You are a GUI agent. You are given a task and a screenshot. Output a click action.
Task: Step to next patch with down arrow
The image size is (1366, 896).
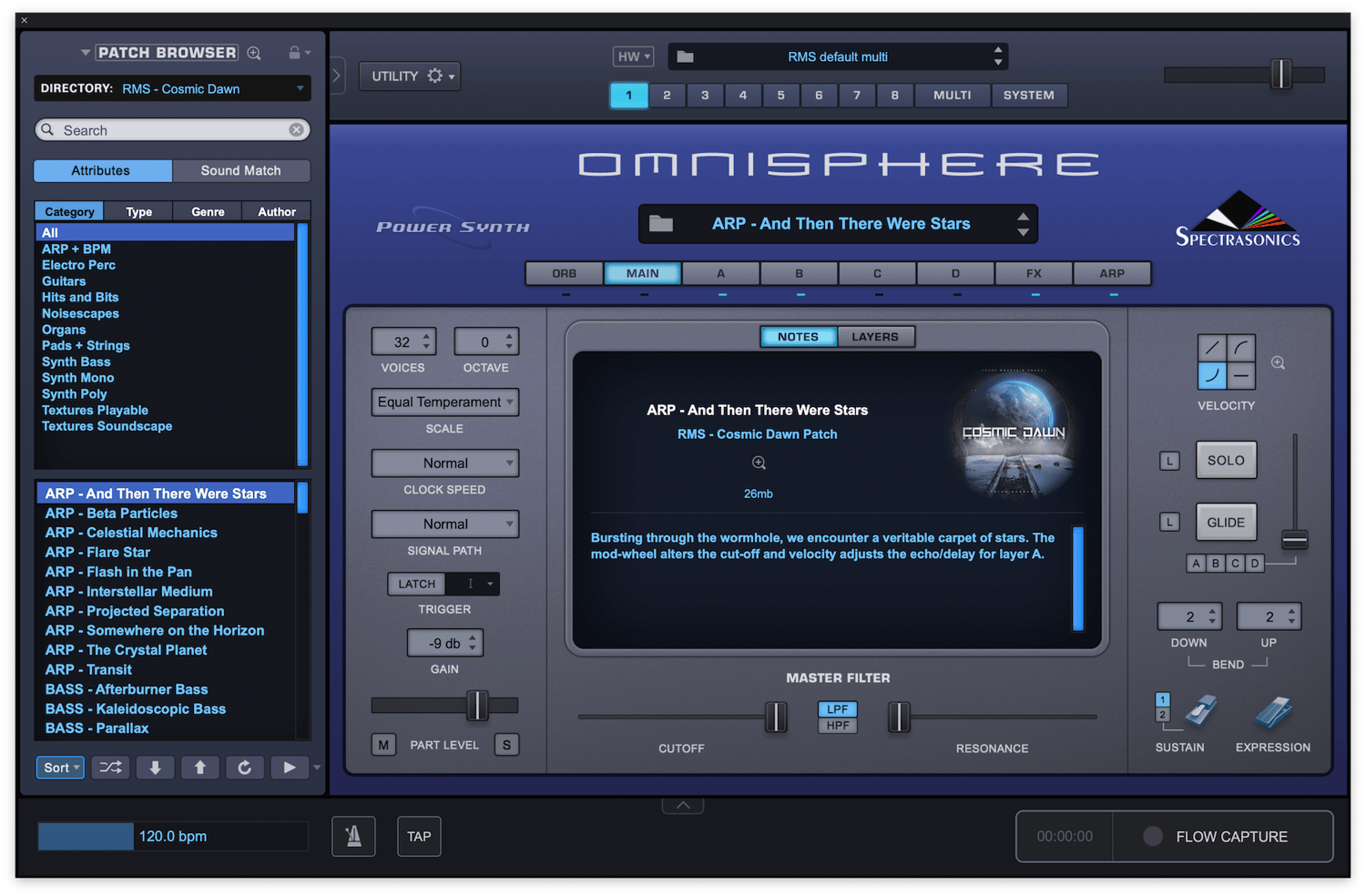coord(156,768)
